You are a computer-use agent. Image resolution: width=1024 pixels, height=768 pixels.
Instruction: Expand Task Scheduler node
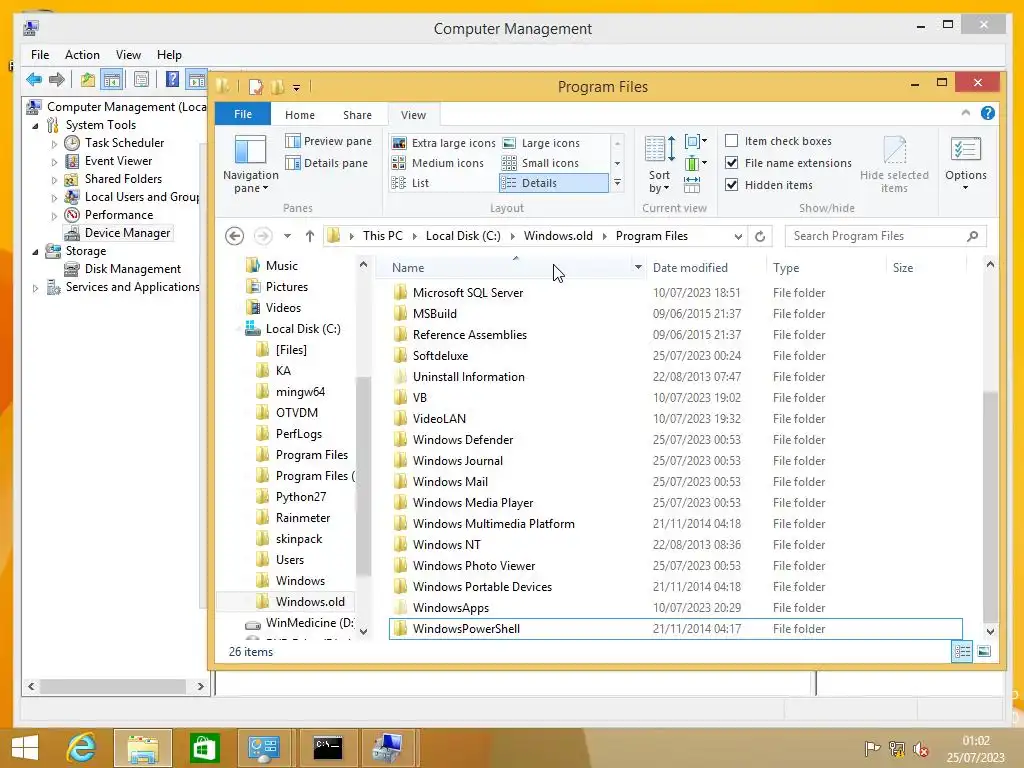coord(54,144)
